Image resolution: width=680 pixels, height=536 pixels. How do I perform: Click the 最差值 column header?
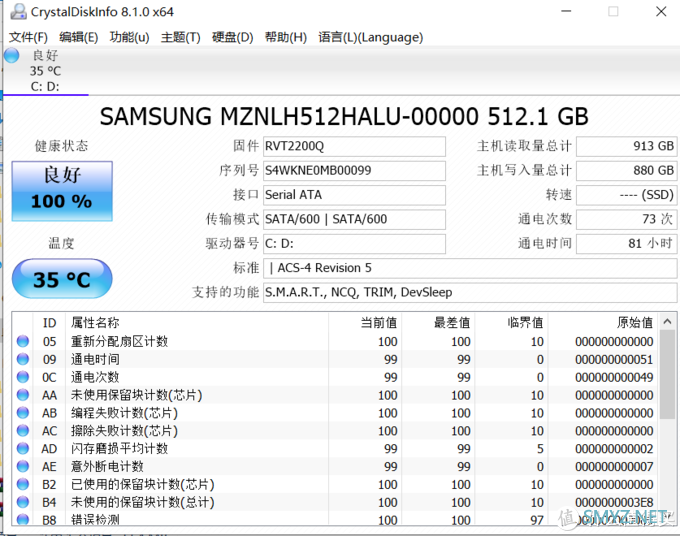click(438, 323)
